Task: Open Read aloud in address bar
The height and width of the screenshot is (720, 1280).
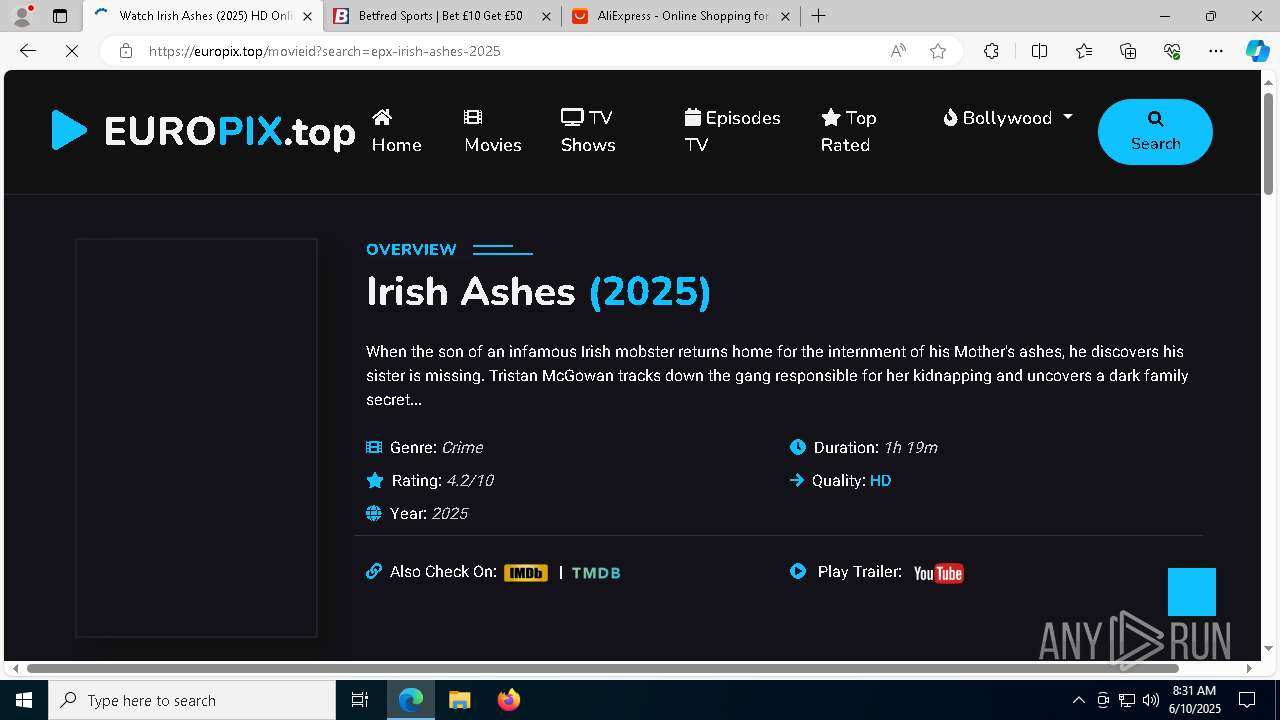Action: click(x=898, y=51)
